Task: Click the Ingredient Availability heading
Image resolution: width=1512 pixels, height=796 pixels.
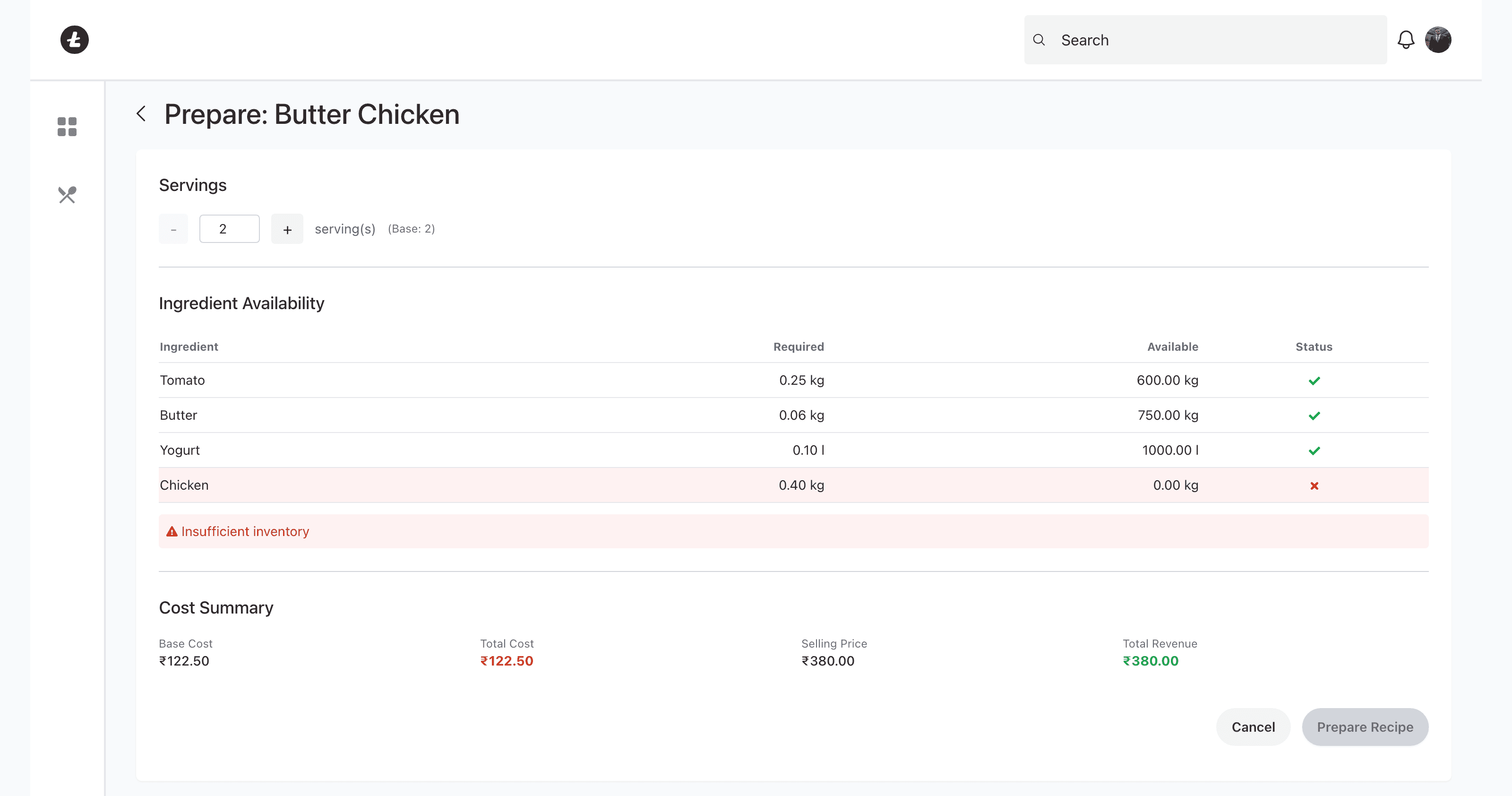Action: (241, 303)
